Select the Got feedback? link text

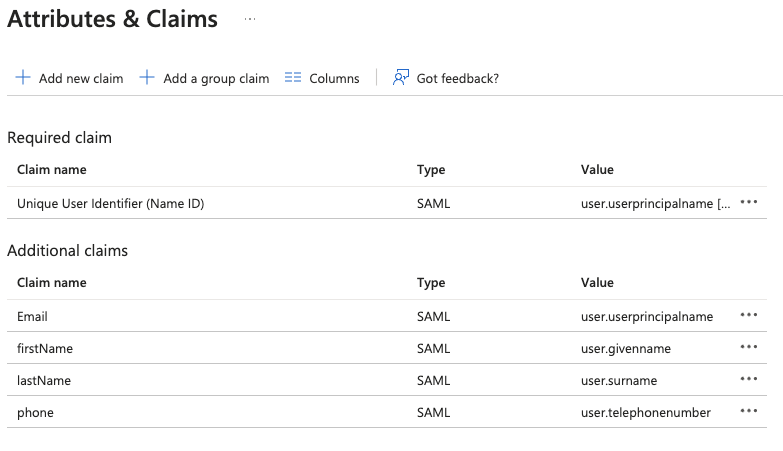457,78
